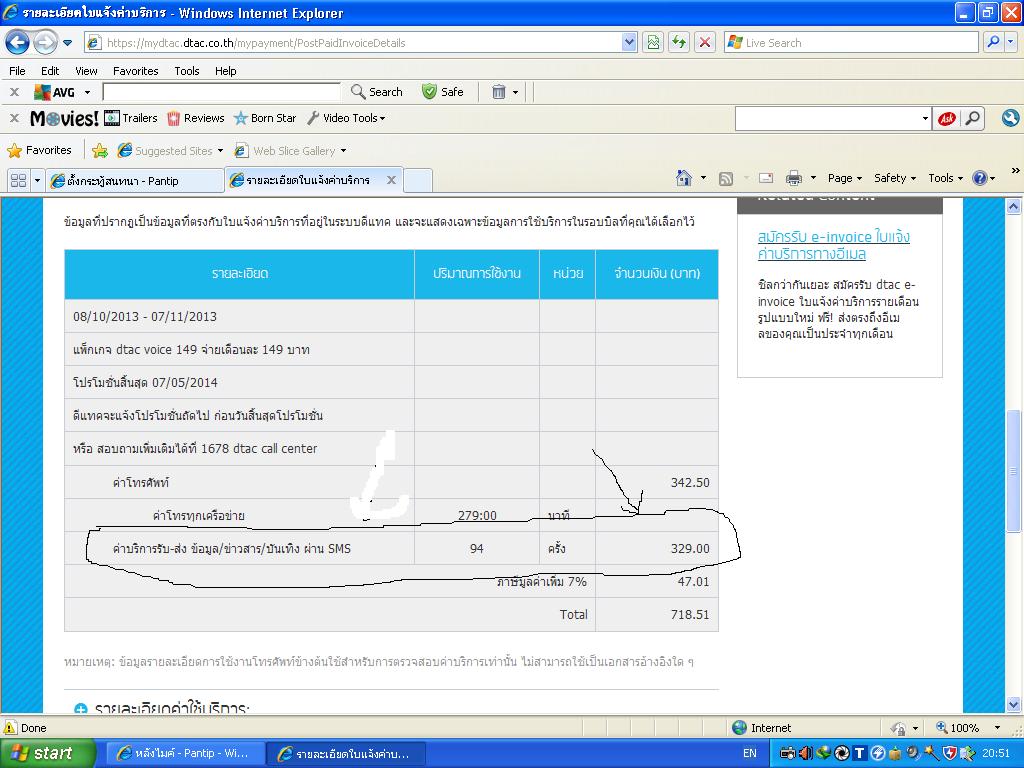The image size is (1024, 768).
Task: Open search provider options dropdown arrow
Action: click(x=1010, y=42)
